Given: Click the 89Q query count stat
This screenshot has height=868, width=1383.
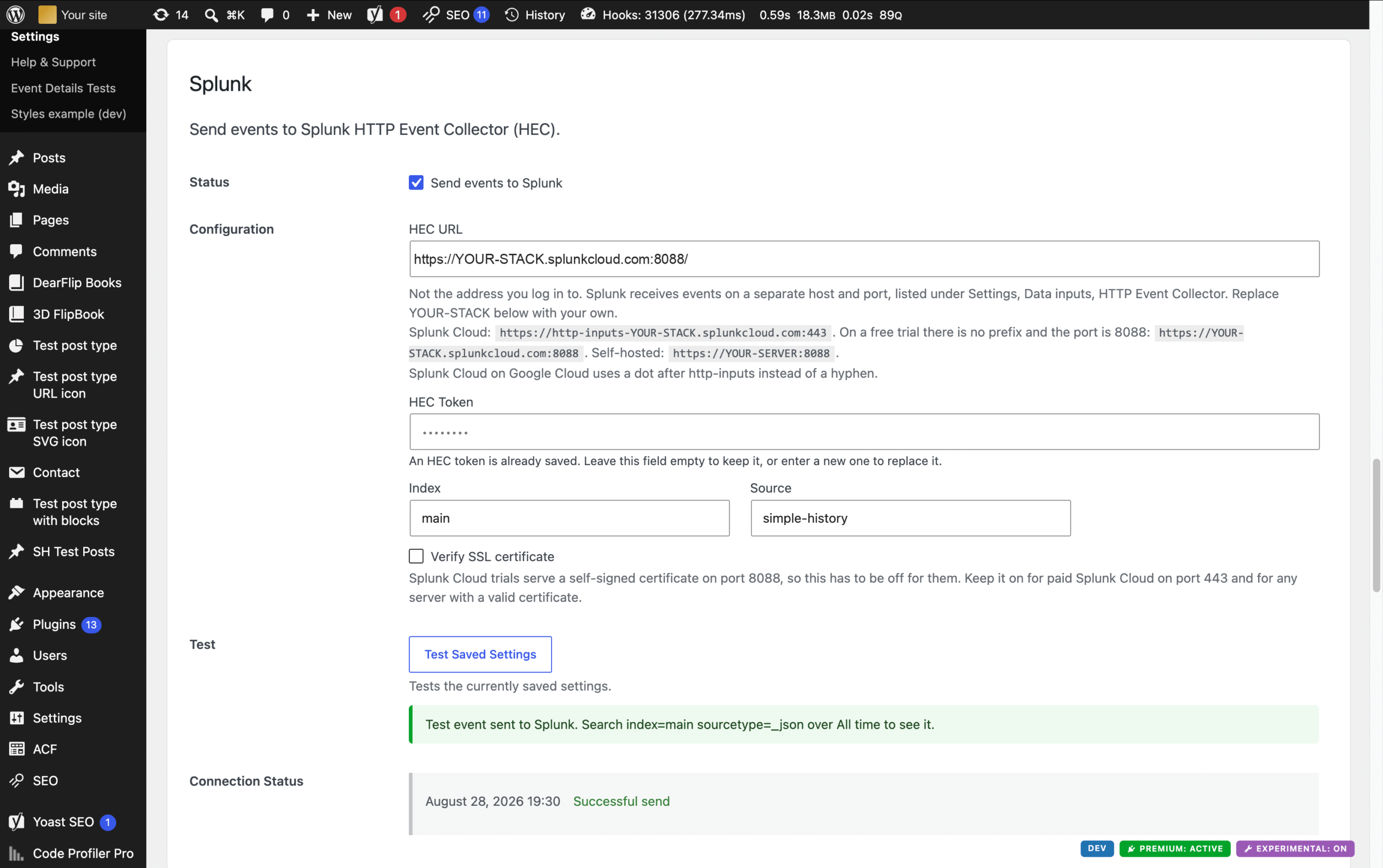Looking at the screenshot, I should tap(890, 15).
